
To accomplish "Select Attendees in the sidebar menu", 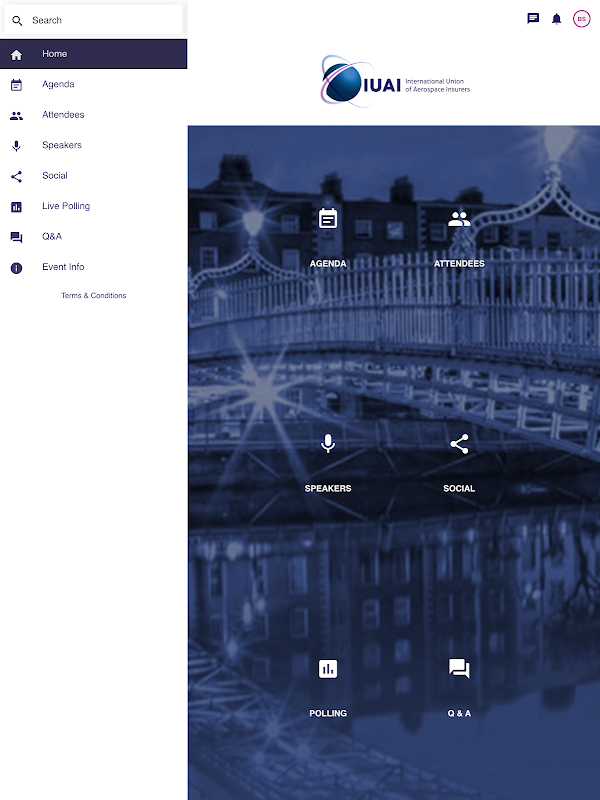I will (x=93, y=115).
